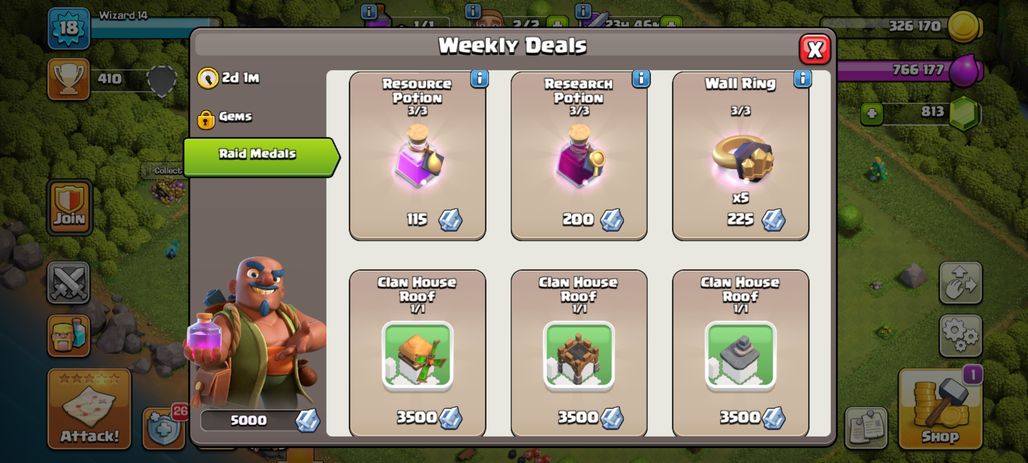1028x463 pixels.
Task: Open info for Resource Potion
Action: (479, 79)
